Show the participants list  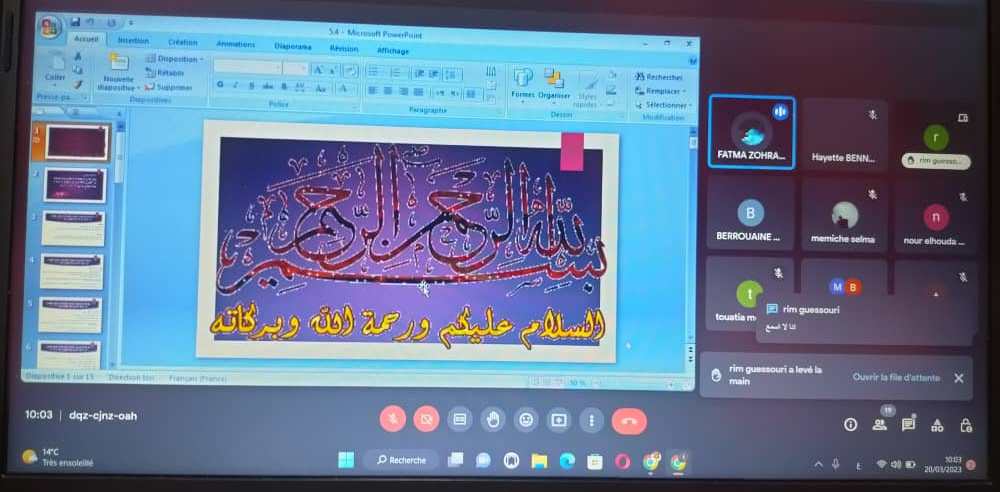[x=879, y=425]
